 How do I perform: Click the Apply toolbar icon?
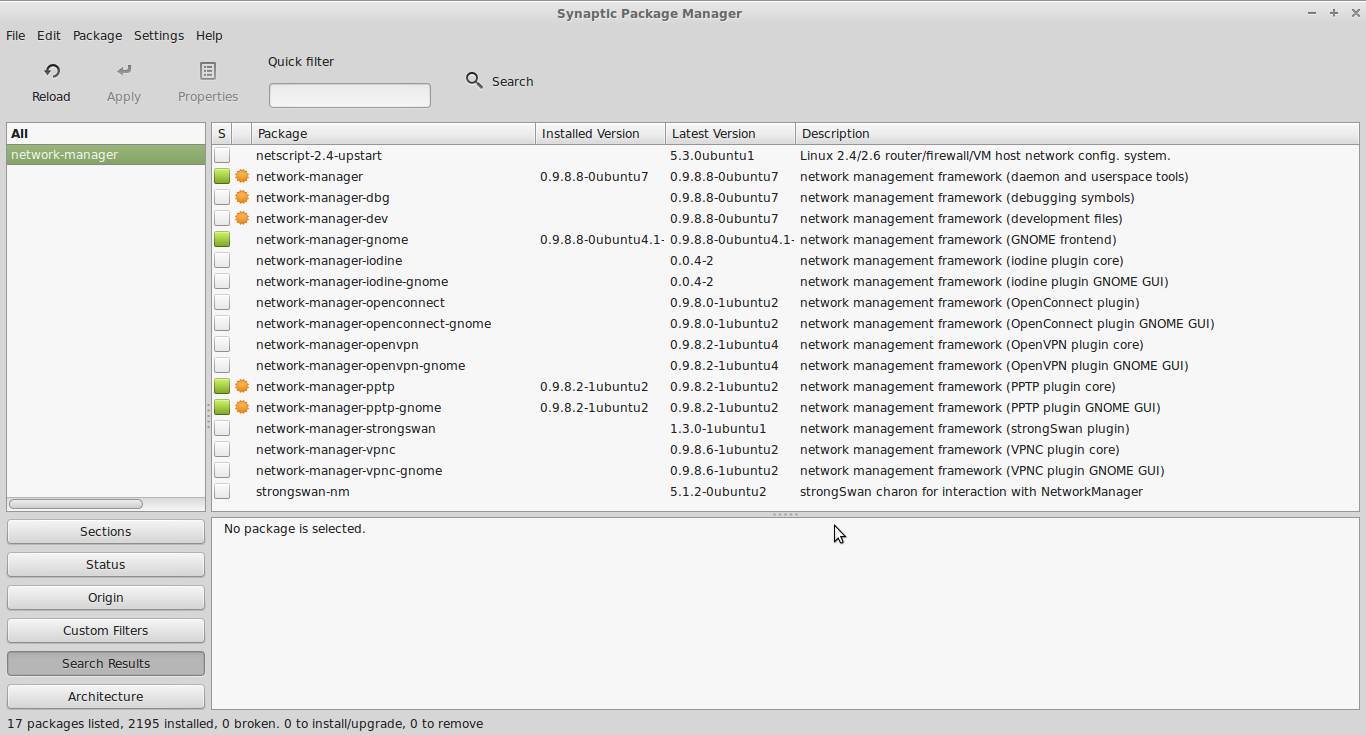[124, 71]
